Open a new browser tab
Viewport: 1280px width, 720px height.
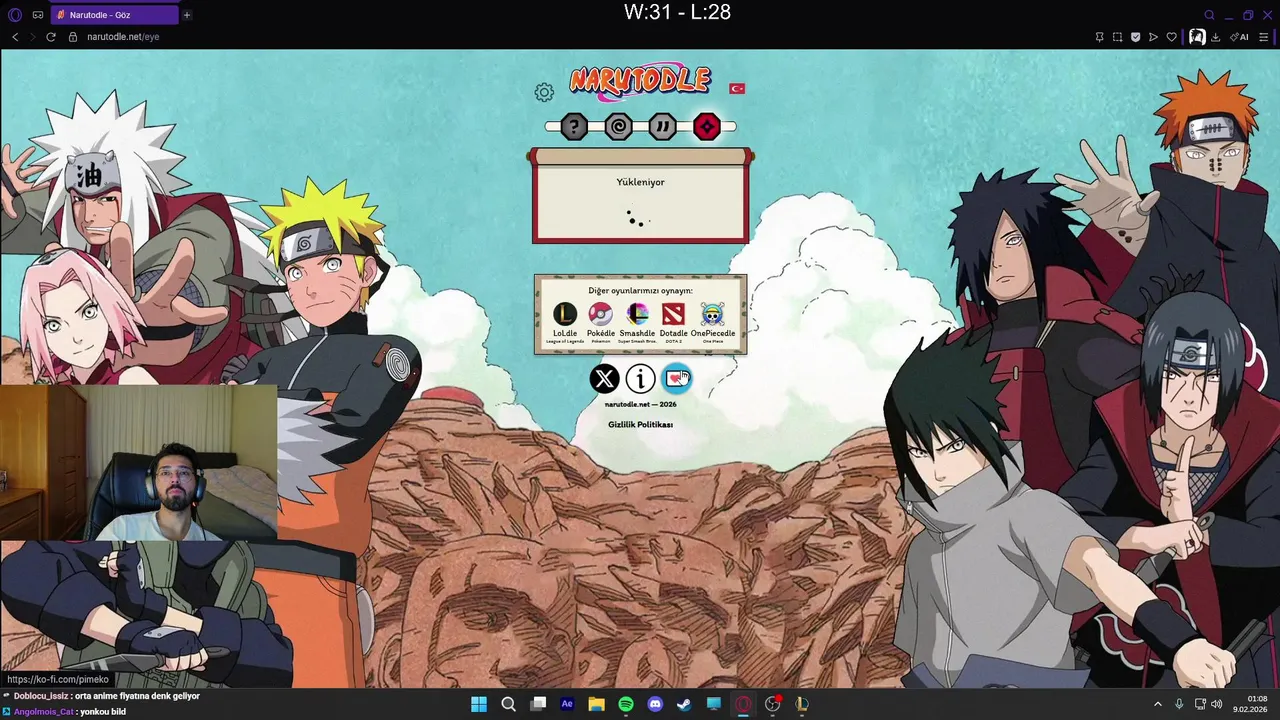[186, 15]
